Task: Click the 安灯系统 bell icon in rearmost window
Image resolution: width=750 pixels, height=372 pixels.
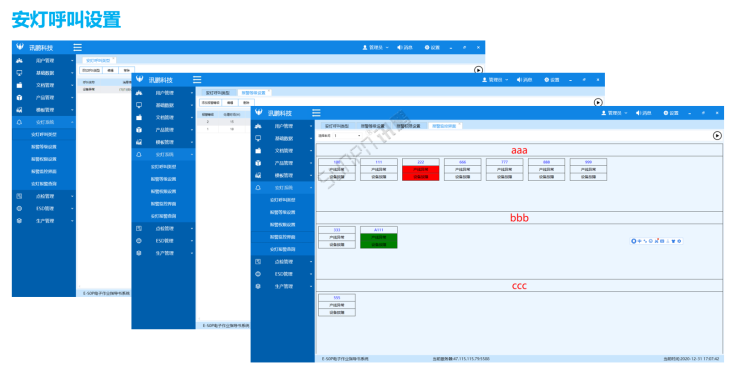Action: point(19,122)
